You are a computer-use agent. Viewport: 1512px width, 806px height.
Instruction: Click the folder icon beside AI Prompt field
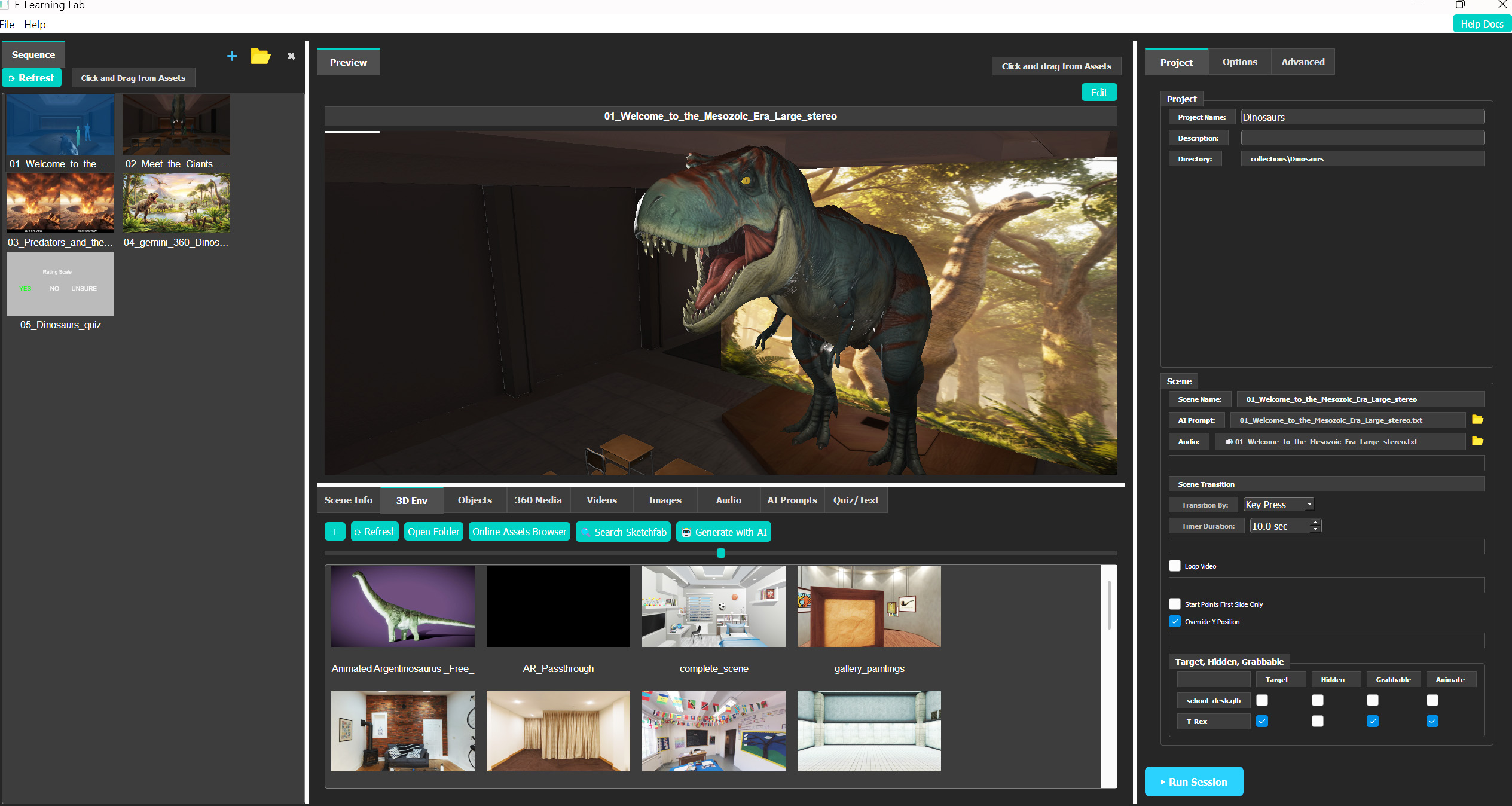pyautogui.click(x=1477, y=420)
